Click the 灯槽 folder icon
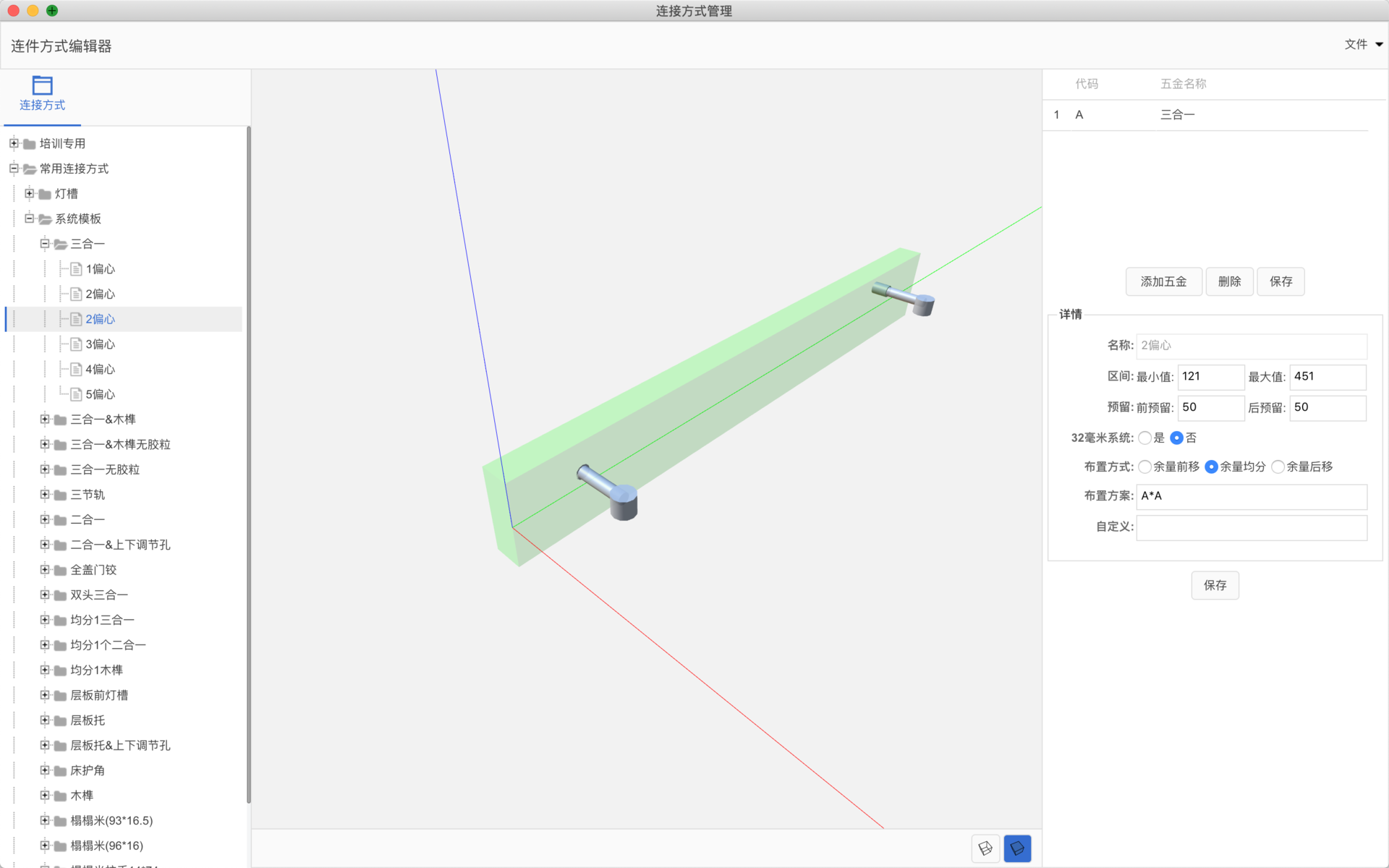Viewport: 1389px width, 868px height. [x=45, y=194]
